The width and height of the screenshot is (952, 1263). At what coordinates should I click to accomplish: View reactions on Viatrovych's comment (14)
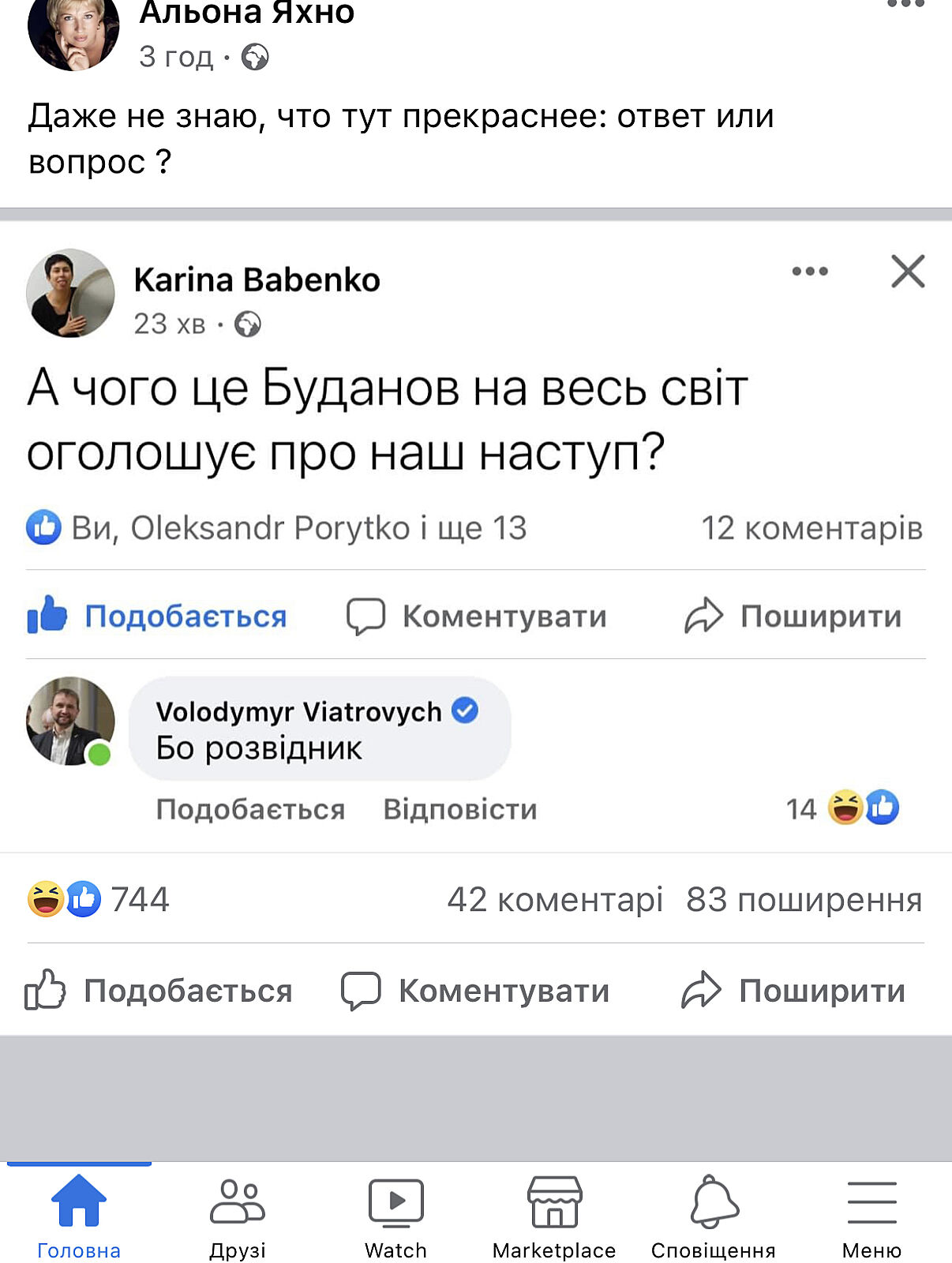pos(843,808)
